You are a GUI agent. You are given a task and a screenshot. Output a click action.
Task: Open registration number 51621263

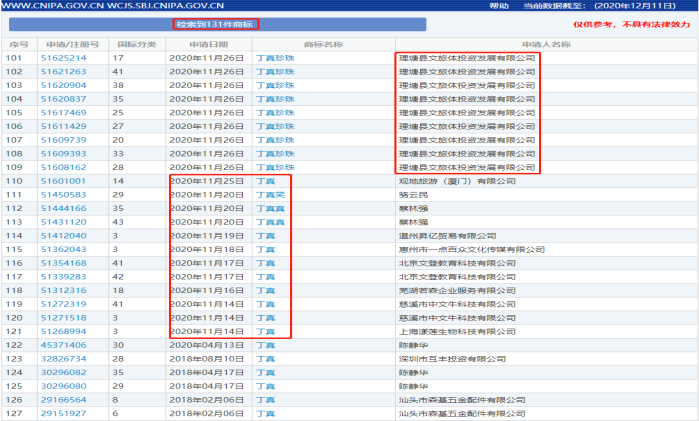[63, 72]
